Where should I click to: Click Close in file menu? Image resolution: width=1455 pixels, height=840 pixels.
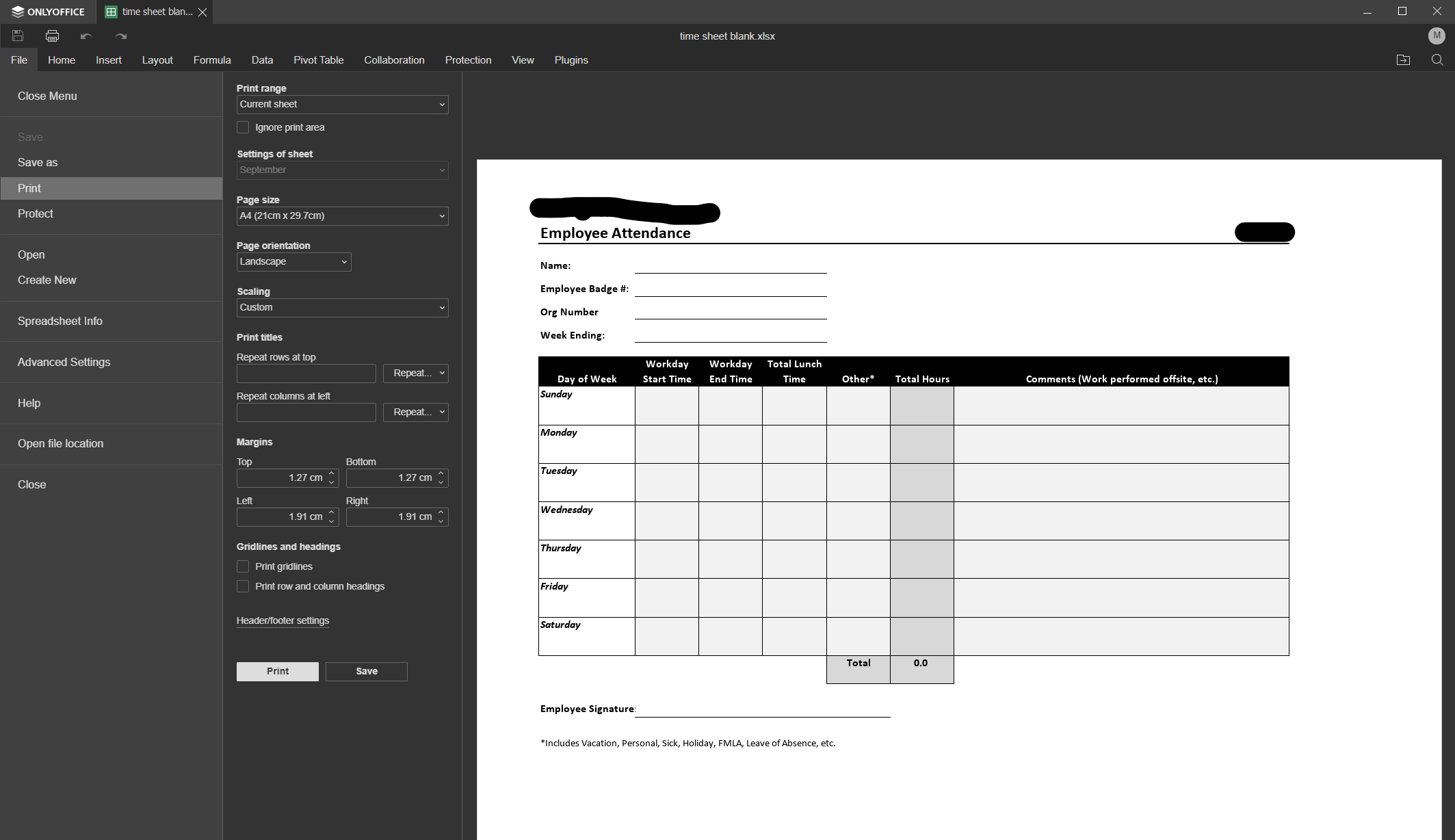pos(112,484)
